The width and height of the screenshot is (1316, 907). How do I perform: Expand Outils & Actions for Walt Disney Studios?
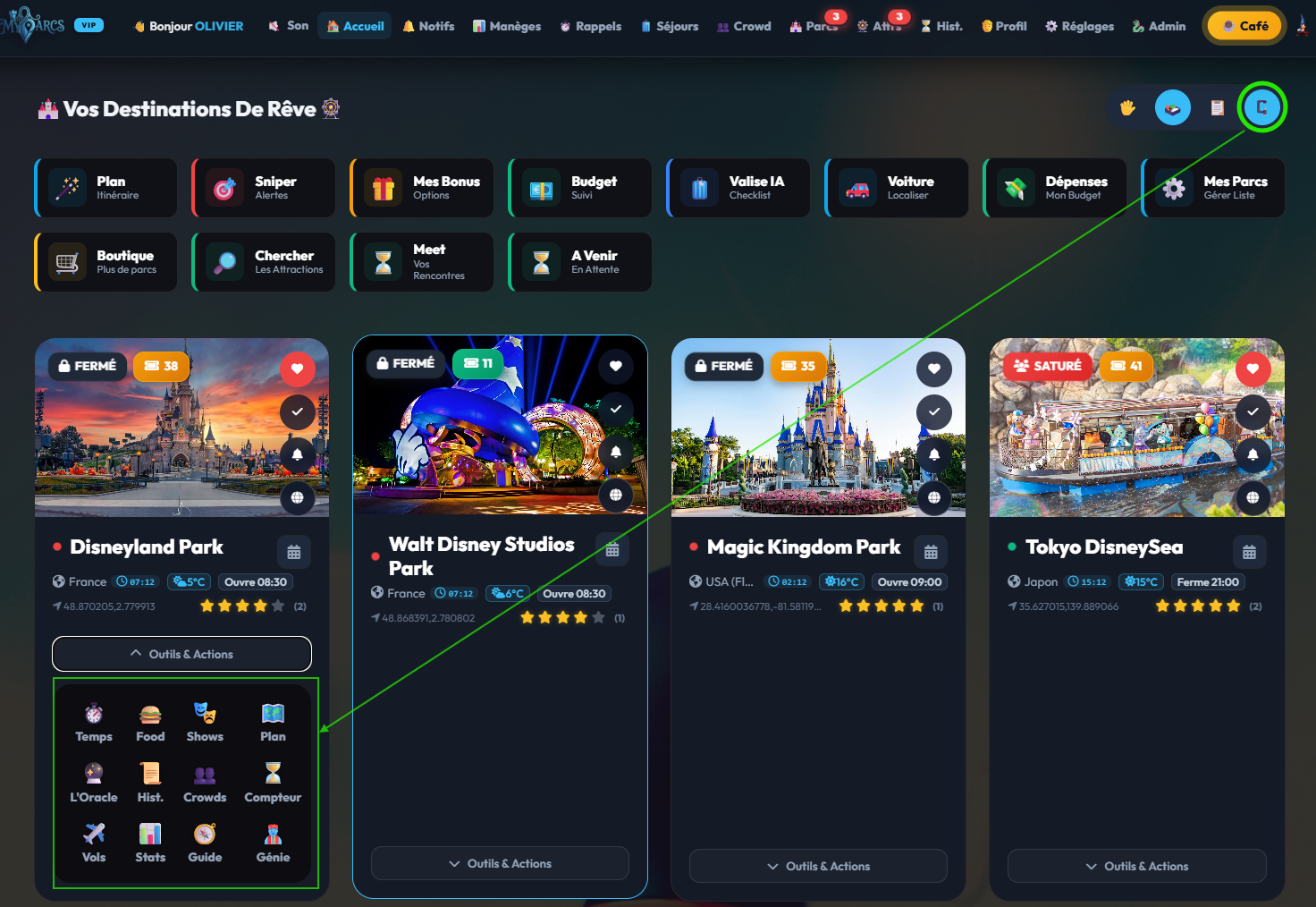pos(500,863)
